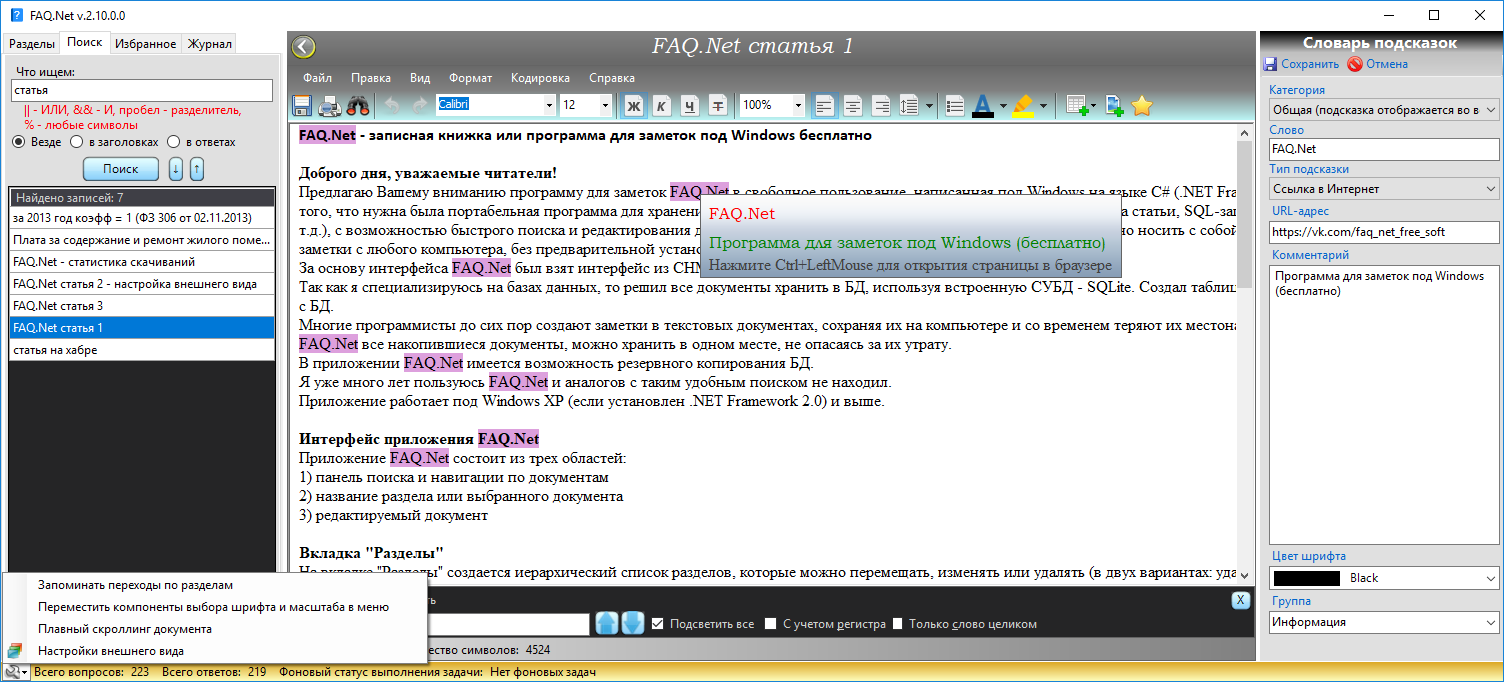The height and width of the screenshot is (682, 1504).
Task: Select the в заголовках radio button
Action: tap(76, 142)
